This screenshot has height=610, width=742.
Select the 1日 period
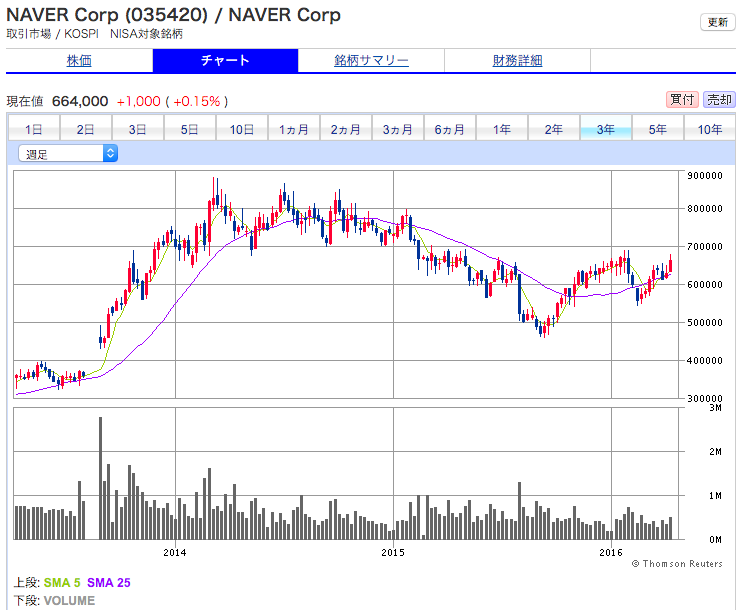(x=34, y=129)
